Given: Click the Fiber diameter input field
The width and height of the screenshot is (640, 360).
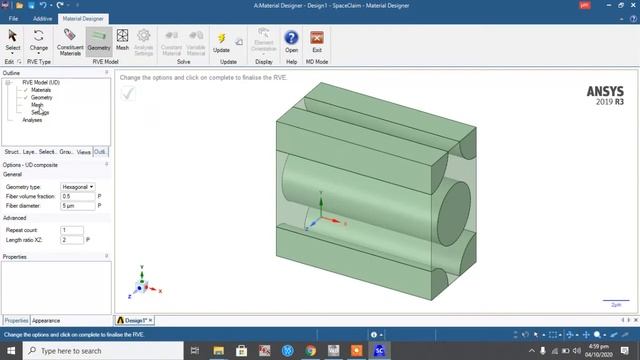Looking at the screenshot, I should (78, 206).
